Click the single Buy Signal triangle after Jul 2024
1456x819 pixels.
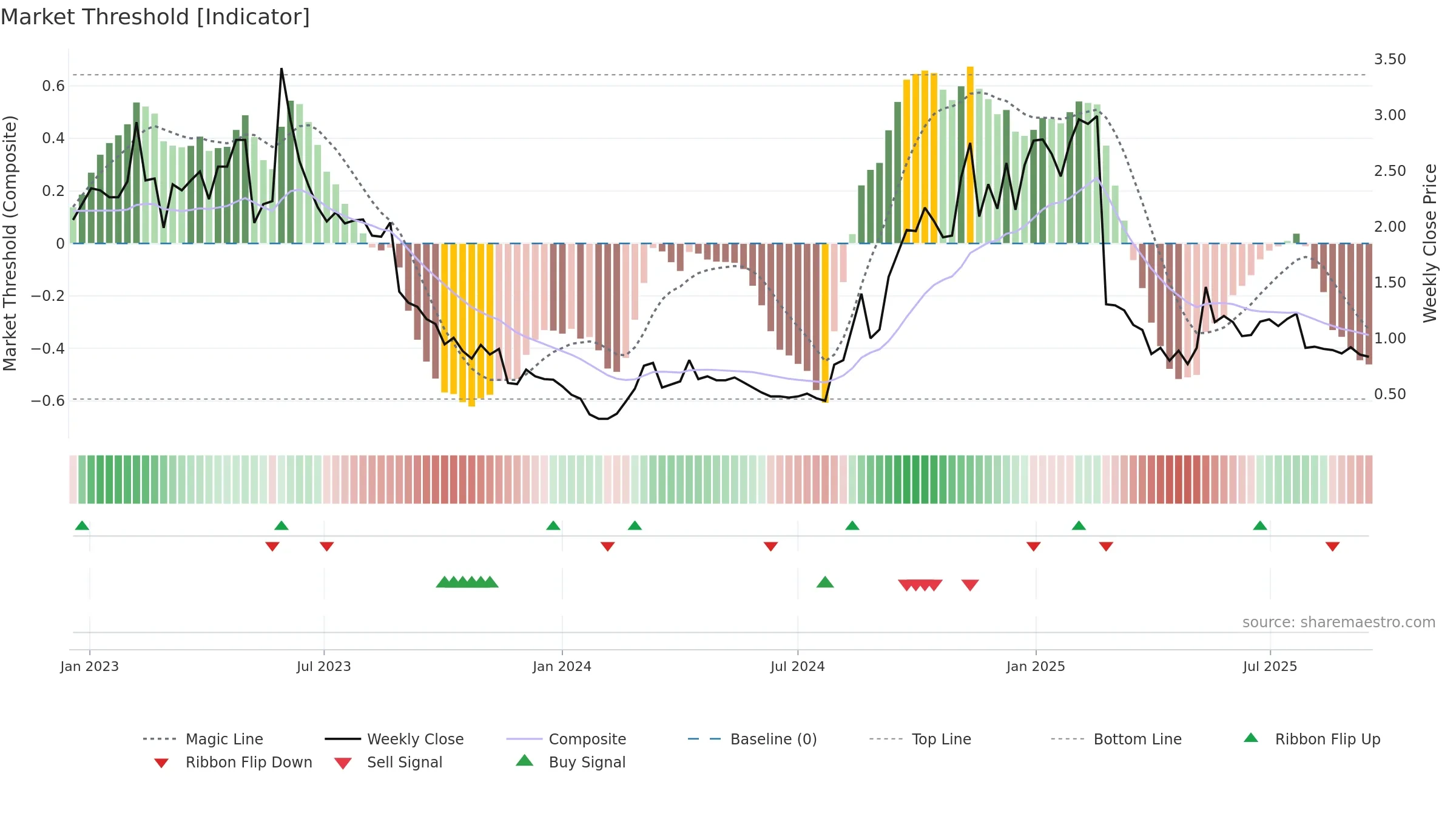click(x=825, y=582)
